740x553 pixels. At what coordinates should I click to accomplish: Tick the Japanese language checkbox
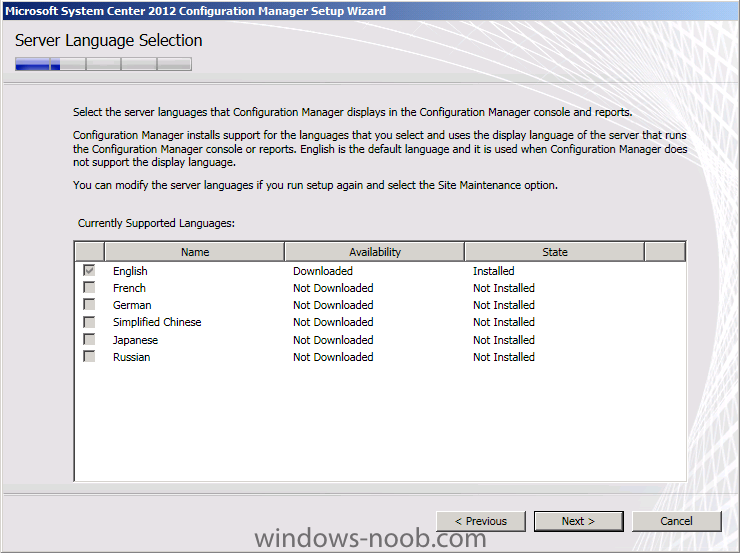pyautogui.click(x=89, y=339)
